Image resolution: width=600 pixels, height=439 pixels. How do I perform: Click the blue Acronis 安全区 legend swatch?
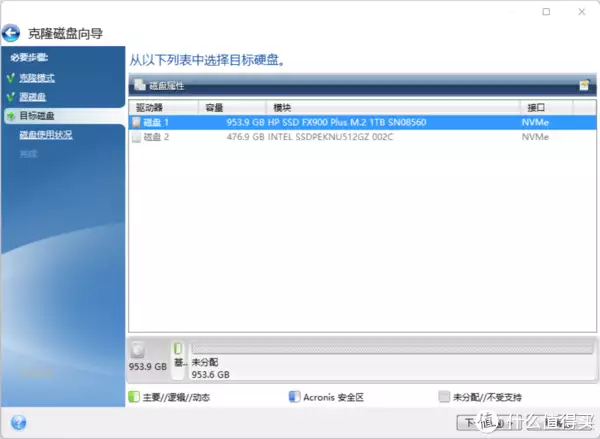(x=294, y=397)
